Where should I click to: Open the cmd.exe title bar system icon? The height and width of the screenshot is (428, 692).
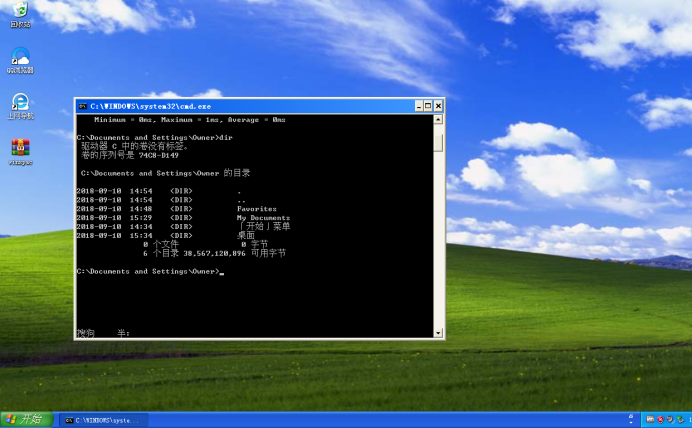coord(83,106)
